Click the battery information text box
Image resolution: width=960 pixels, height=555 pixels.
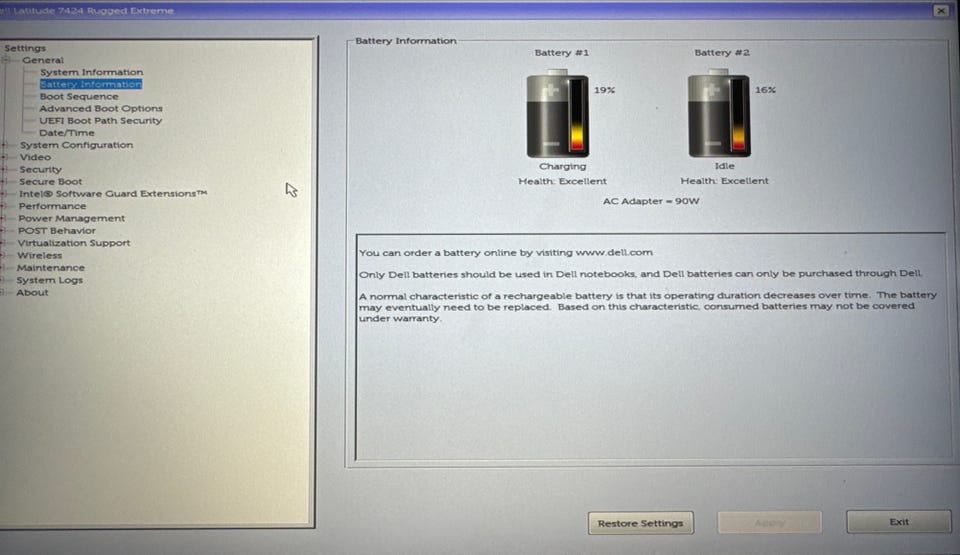(x=651, y=346)
